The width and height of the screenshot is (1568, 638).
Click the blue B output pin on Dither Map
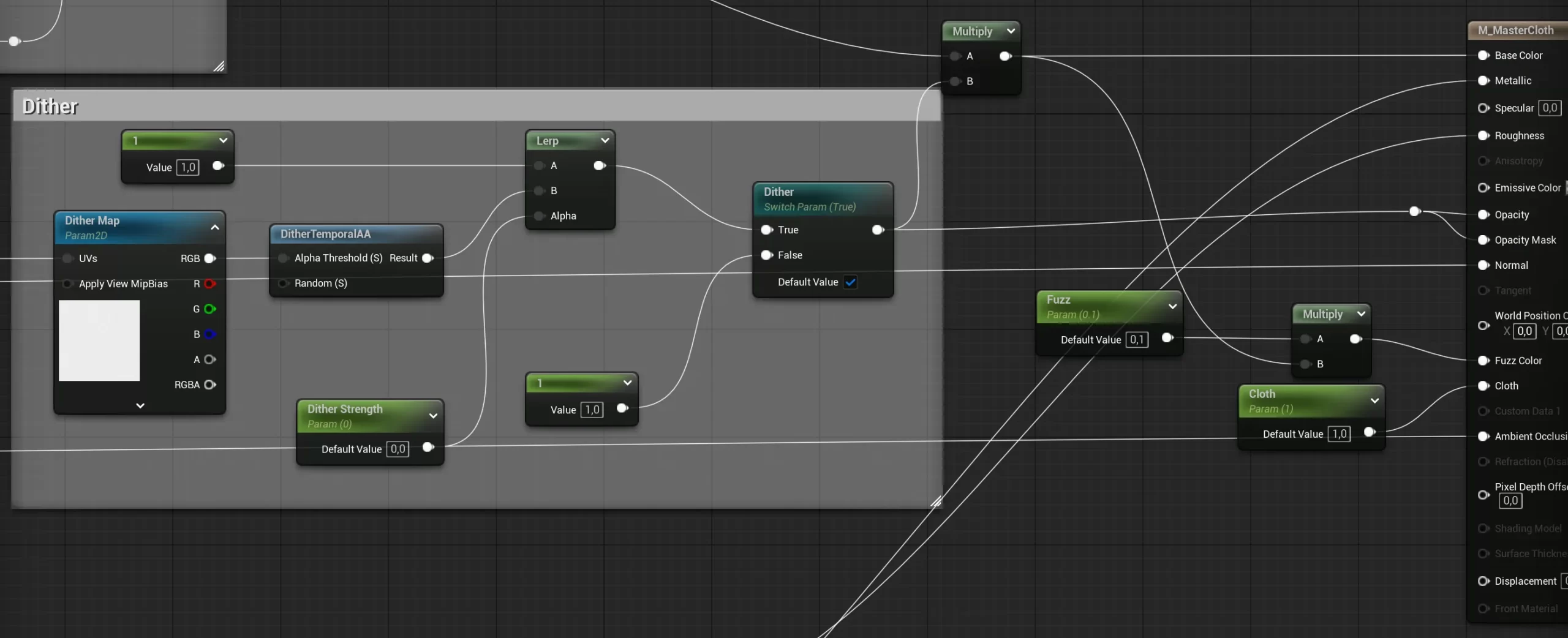pyautogui.click(x=210, y=334)
